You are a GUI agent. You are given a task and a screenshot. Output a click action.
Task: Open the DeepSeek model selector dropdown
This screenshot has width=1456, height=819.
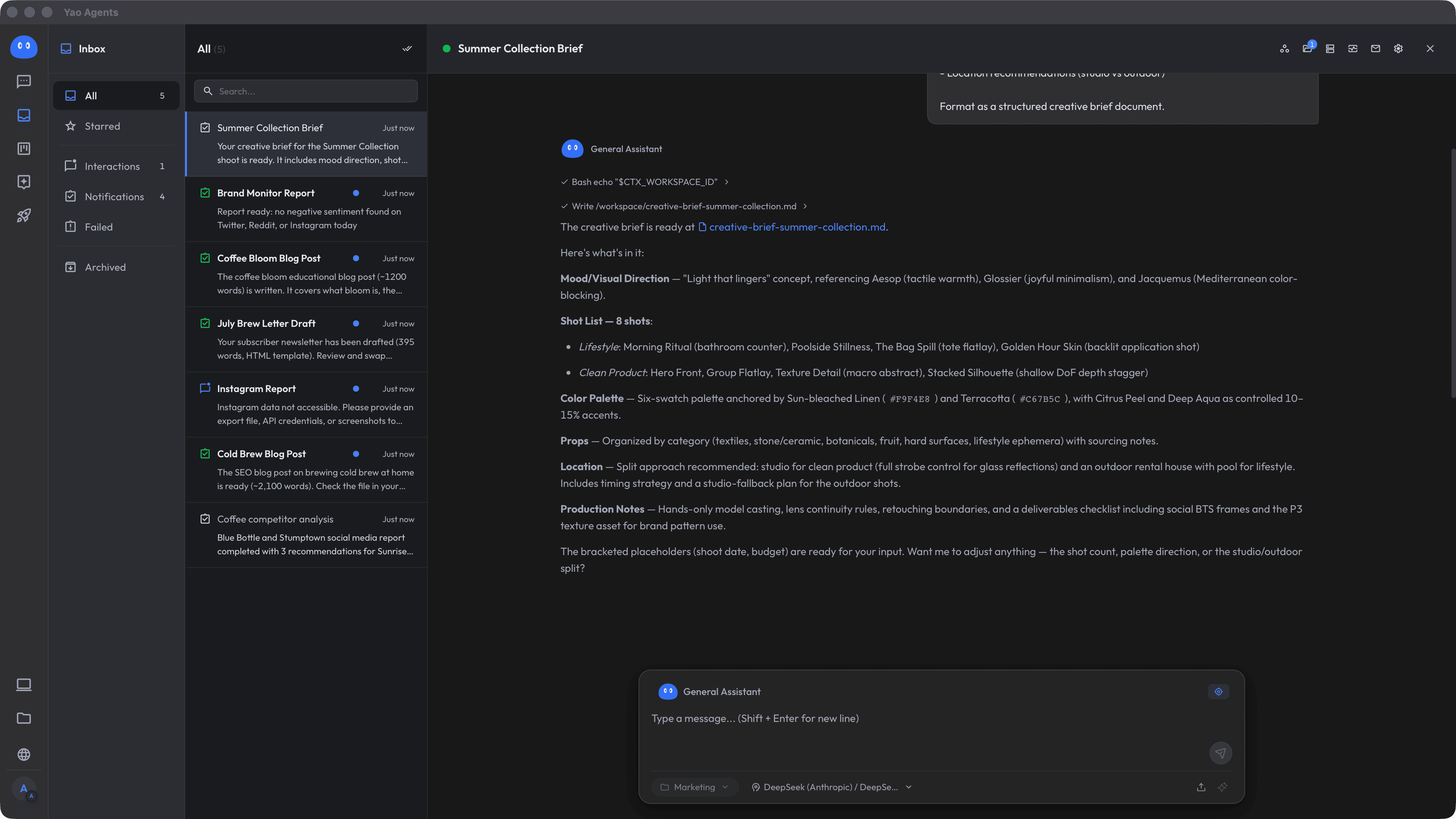coord(832,787)
